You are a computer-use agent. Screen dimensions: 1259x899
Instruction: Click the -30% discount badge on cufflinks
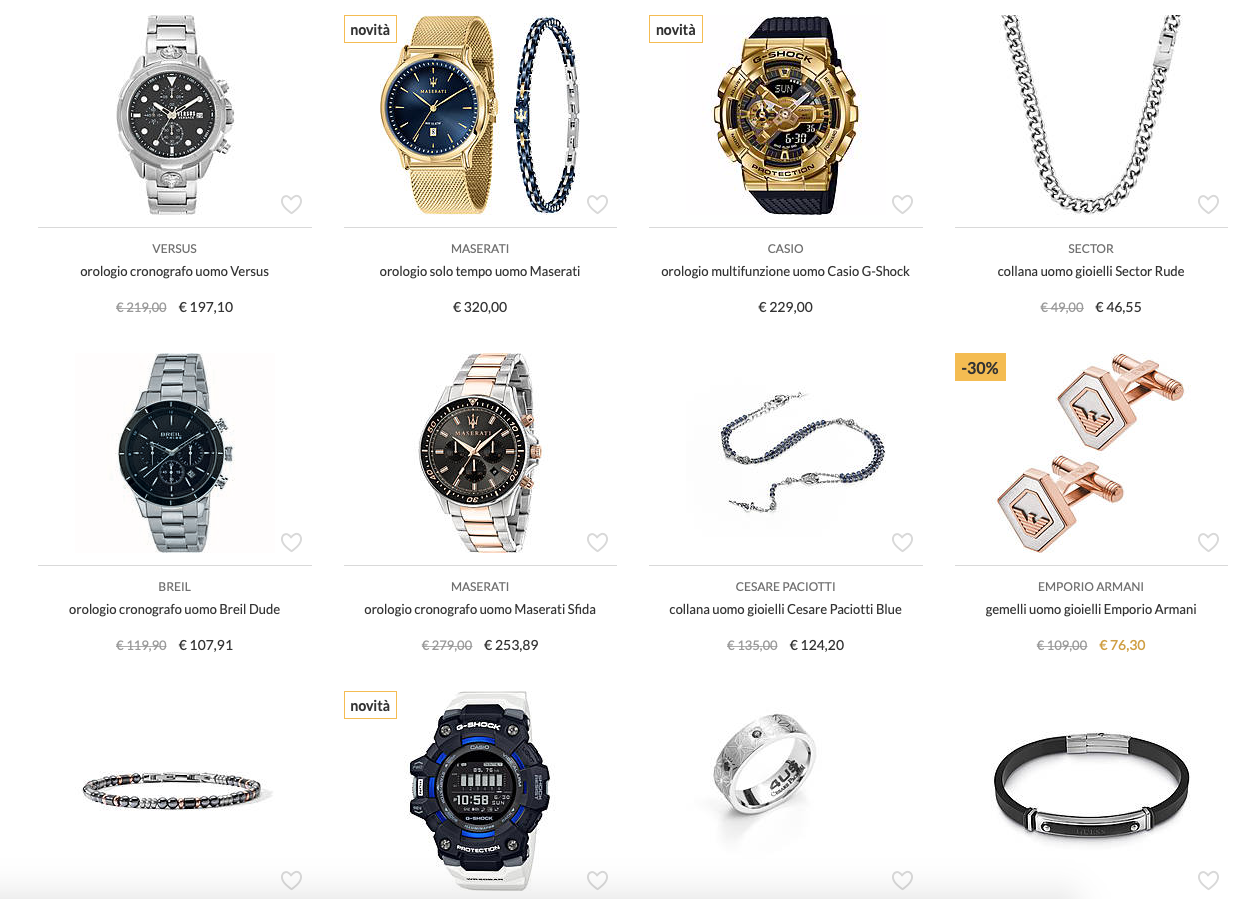(x=980, y=367)
